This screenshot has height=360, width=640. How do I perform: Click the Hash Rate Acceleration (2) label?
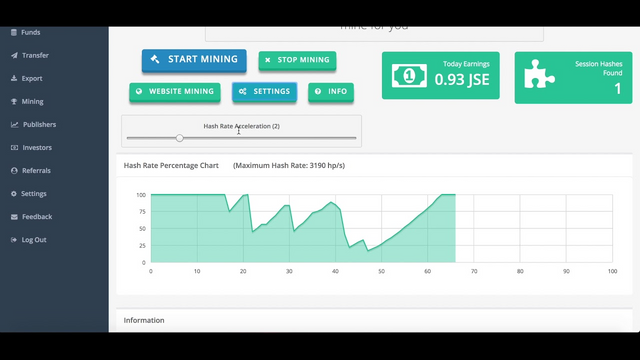tap(242, 126)
